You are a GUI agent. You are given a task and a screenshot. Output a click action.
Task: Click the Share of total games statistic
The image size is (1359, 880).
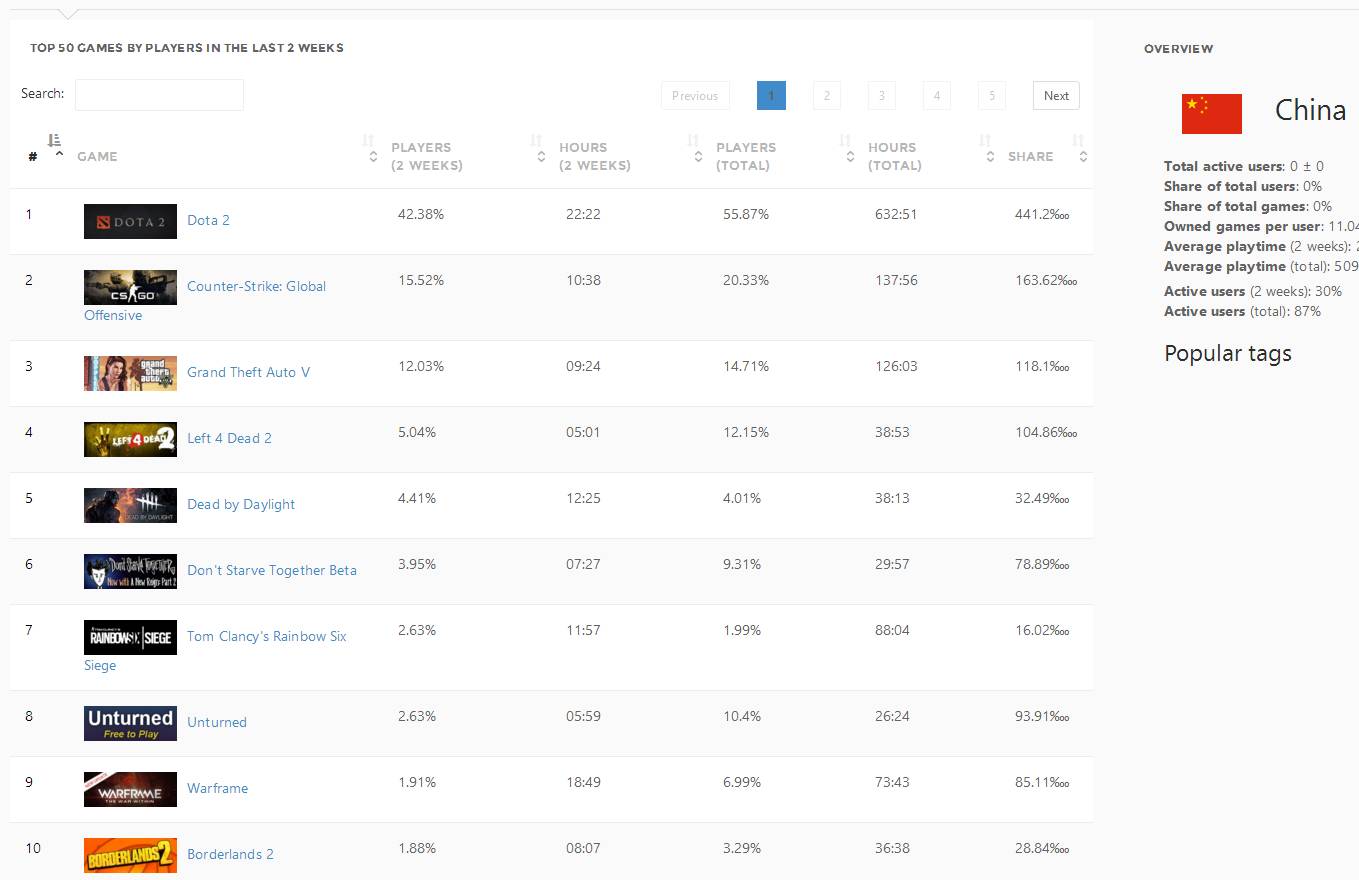coord(1248,206)
